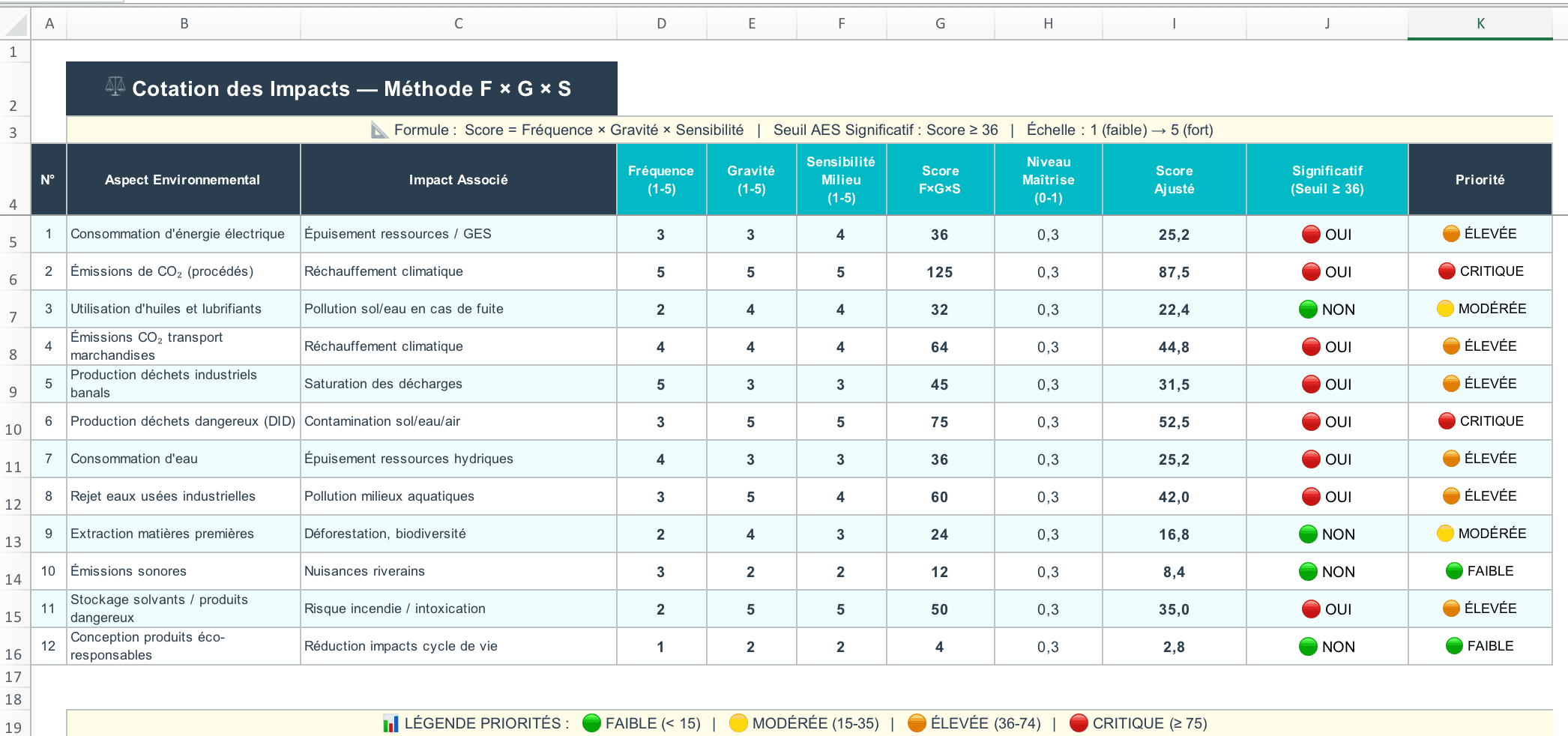1568x736 pixels.
Task: Click the green FAIBLE icon for Conception produits éco-responsables
Action: (1454, 646)
